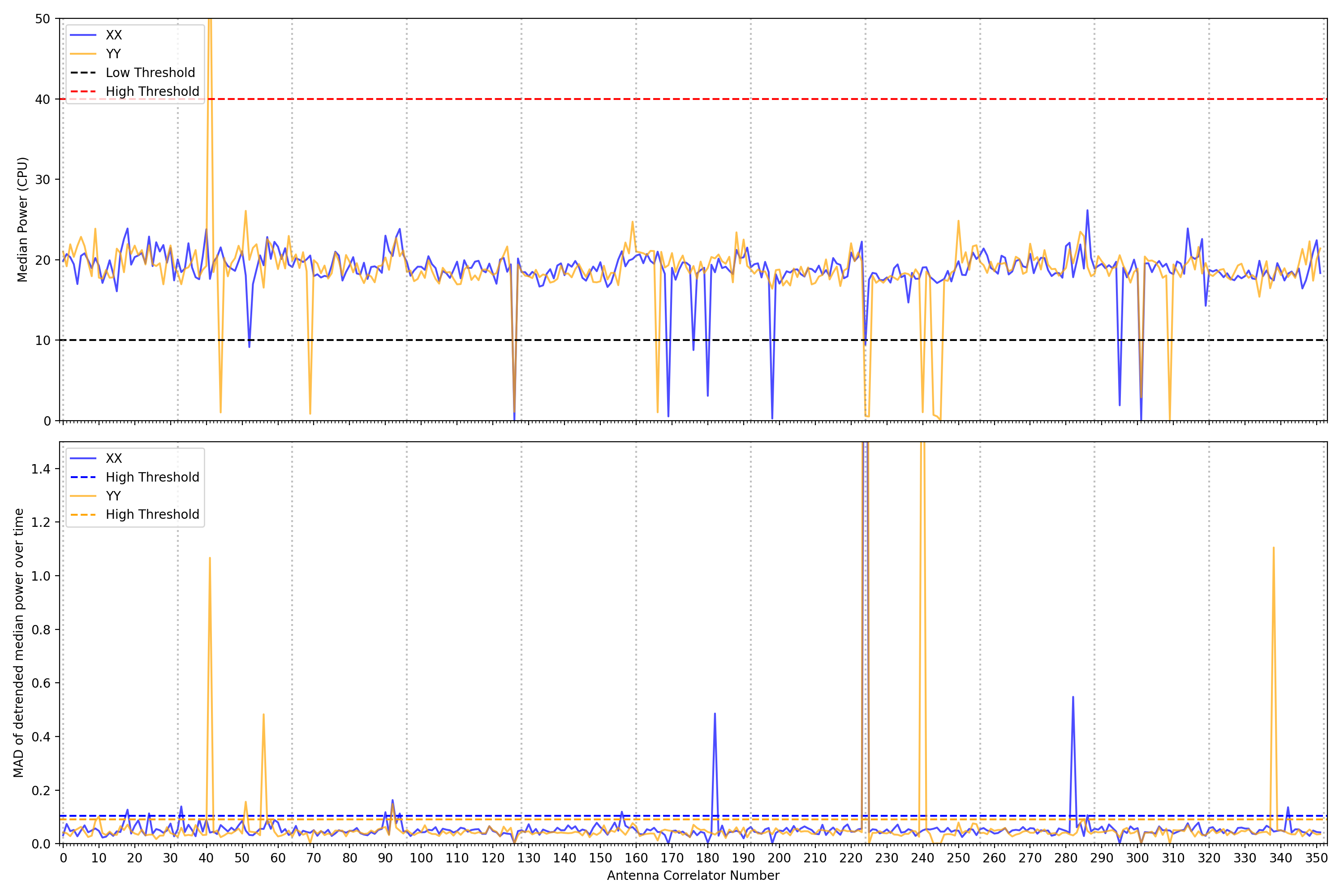Click x-axis tick label 350
This screenshot has width=1344, height=896.
click(1316, 858)
